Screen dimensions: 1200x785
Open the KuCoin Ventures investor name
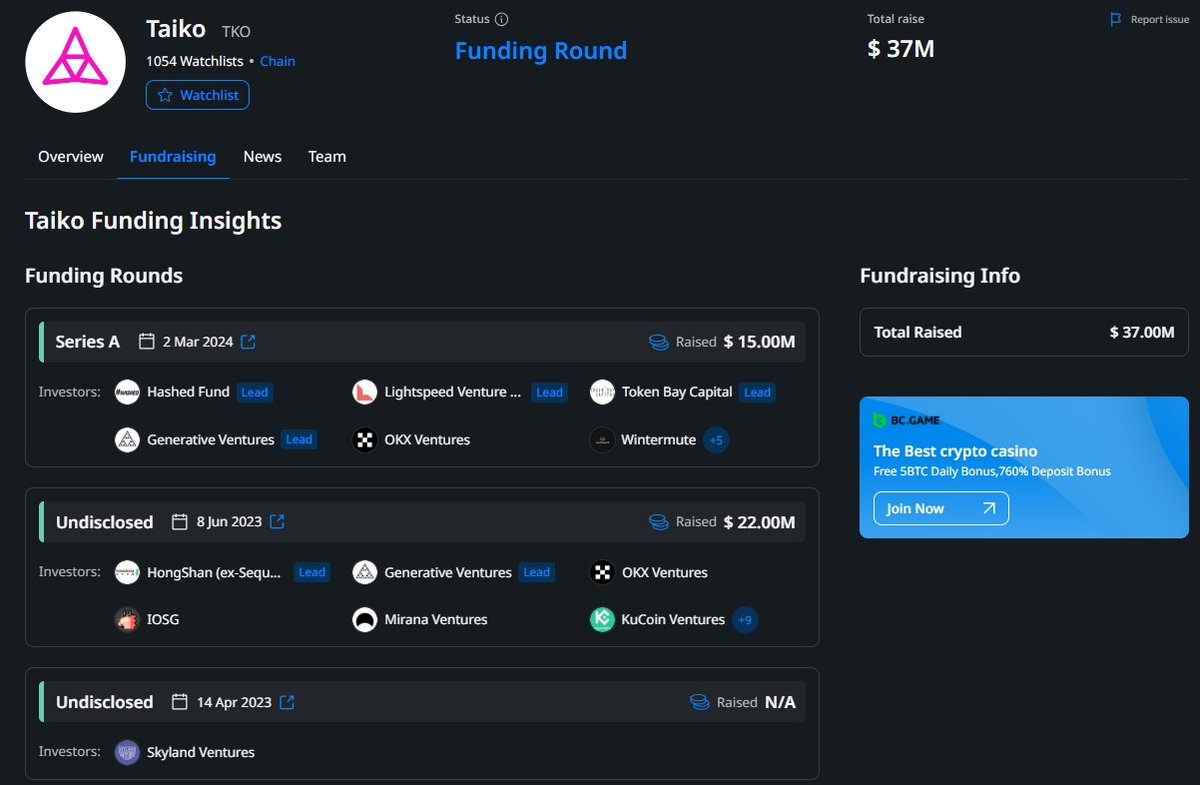click(673, 620)
